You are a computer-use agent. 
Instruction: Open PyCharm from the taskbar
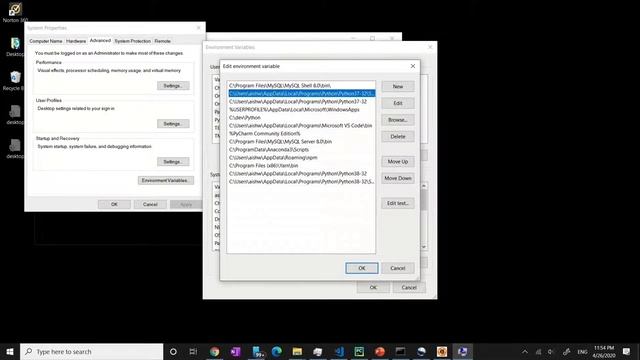(359, 351)
